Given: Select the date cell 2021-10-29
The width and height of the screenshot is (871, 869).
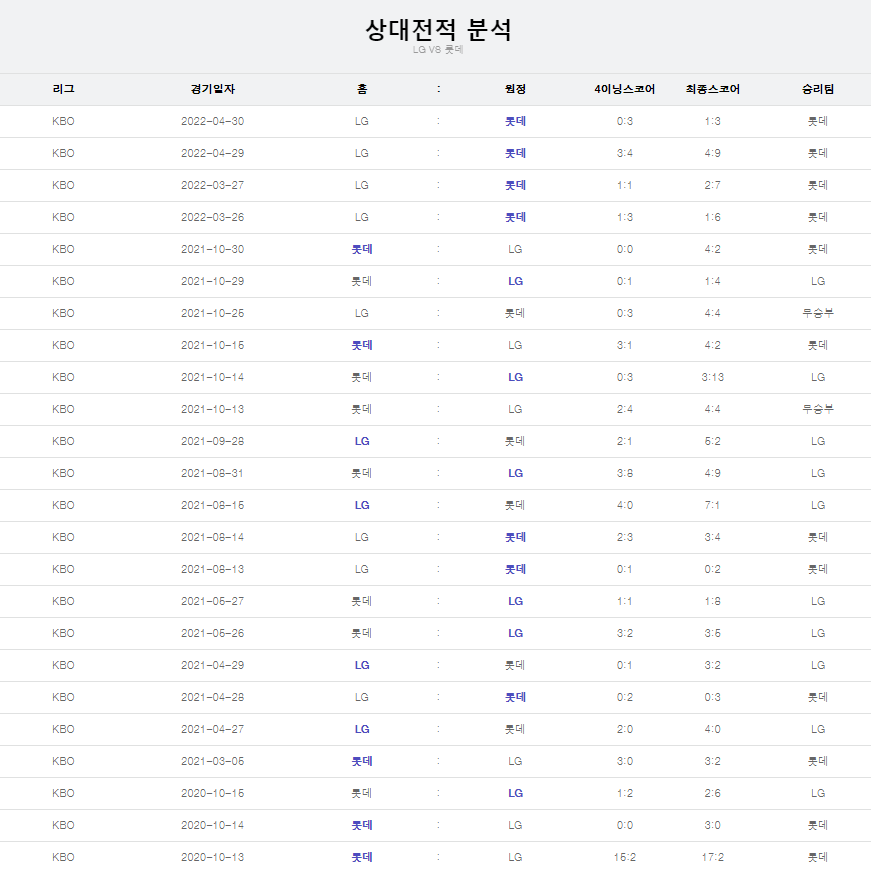Looking at the screenshot, I should pos(213,281).
